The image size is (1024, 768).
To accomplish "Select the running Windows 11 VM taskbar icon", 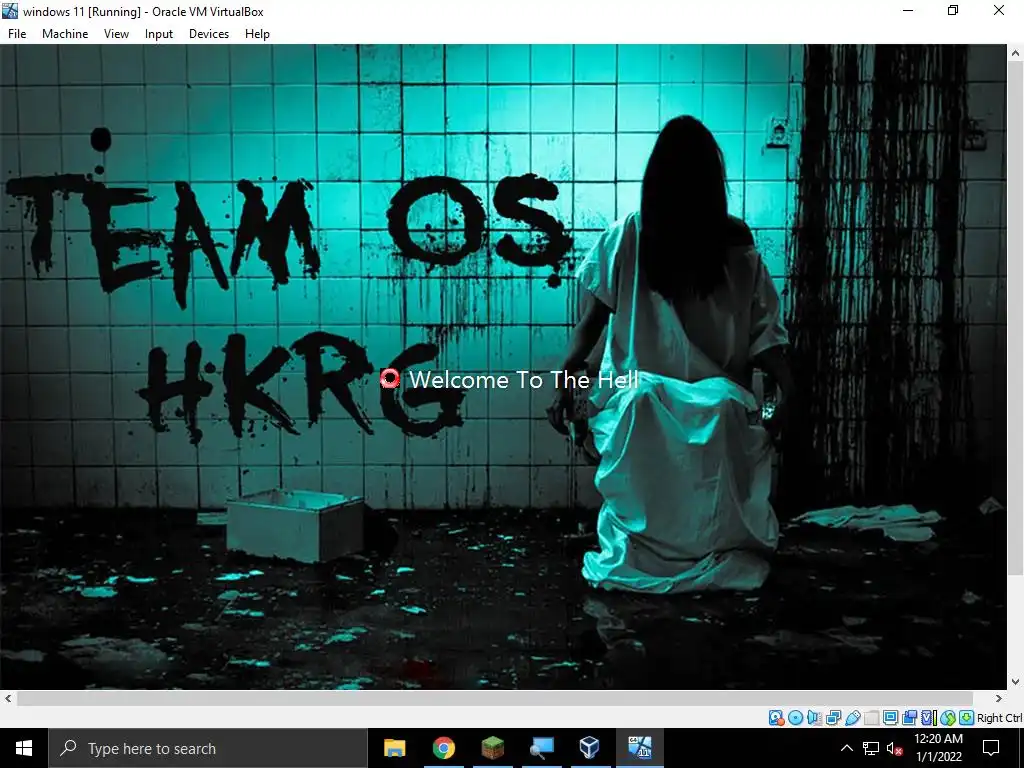I will [x=639, y=748].
